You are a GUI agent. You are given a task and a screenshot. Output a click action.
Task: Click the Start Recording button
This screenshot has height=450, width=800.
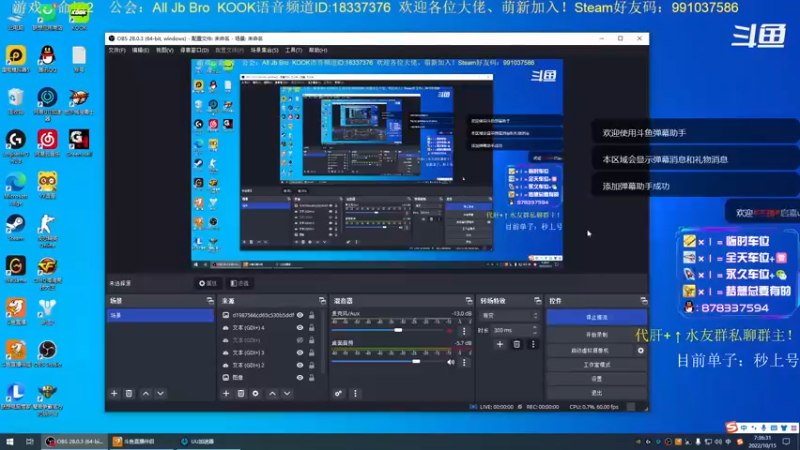(596, 335)
